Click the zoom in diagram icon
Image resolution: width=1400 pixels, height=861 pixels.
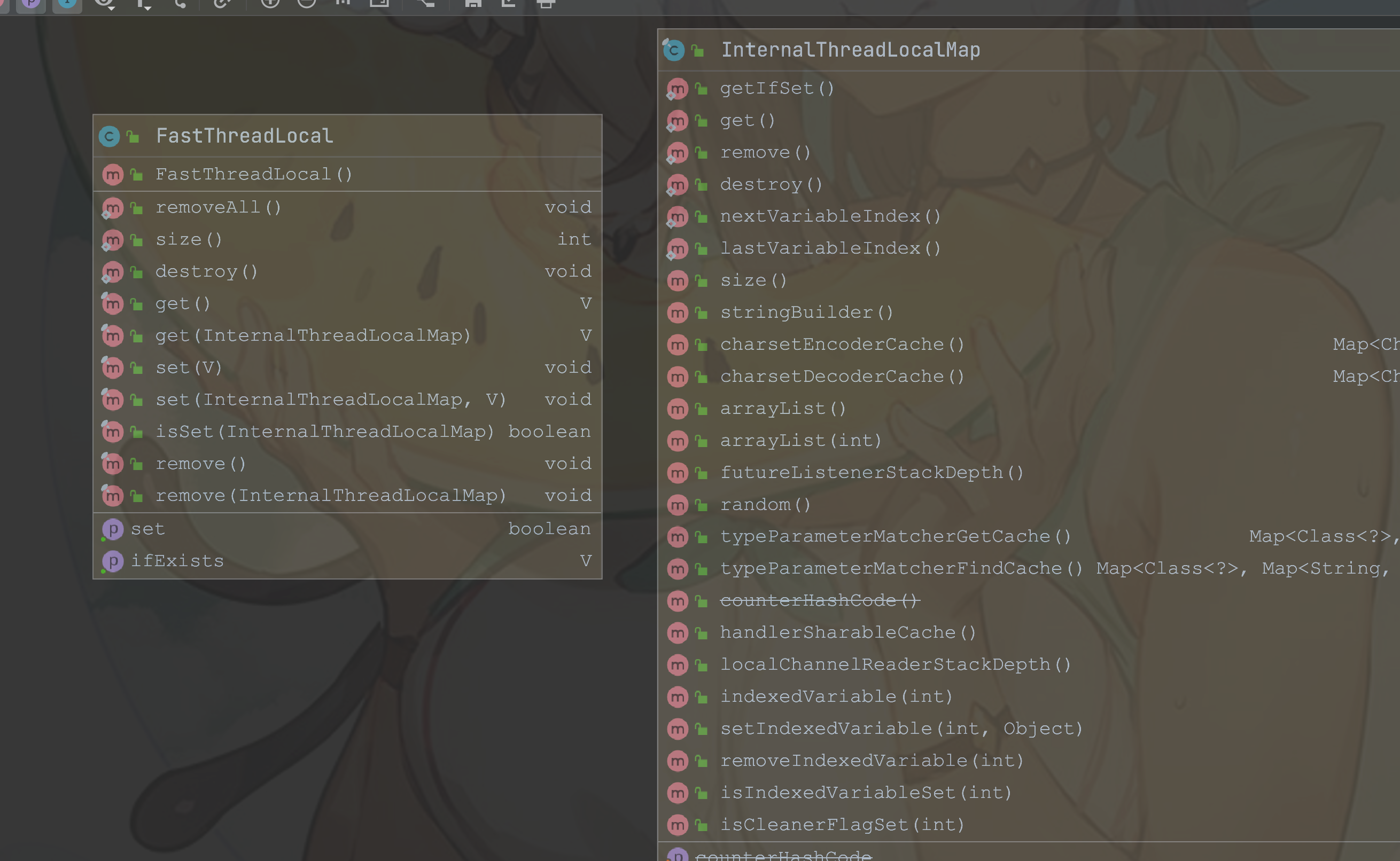click(270, 2)
